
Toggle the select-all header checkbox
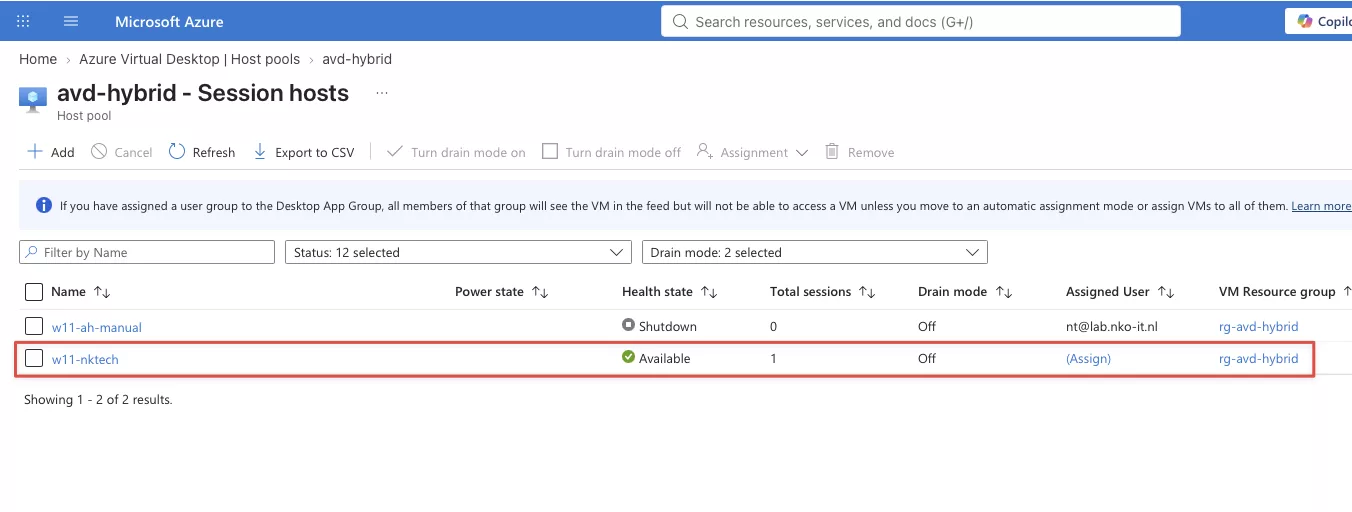click(x=33, y=292)
